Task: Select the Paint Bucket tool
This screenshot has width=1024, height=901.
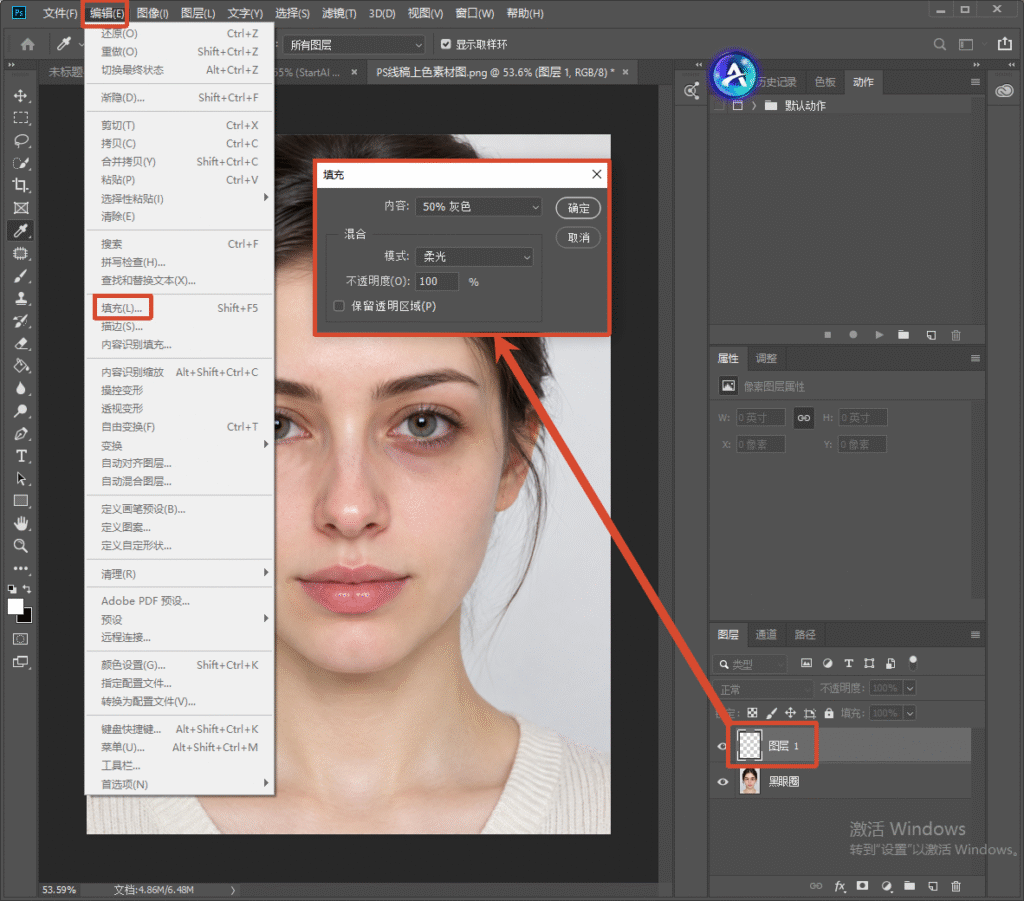Action: click(x=21, y=366)
